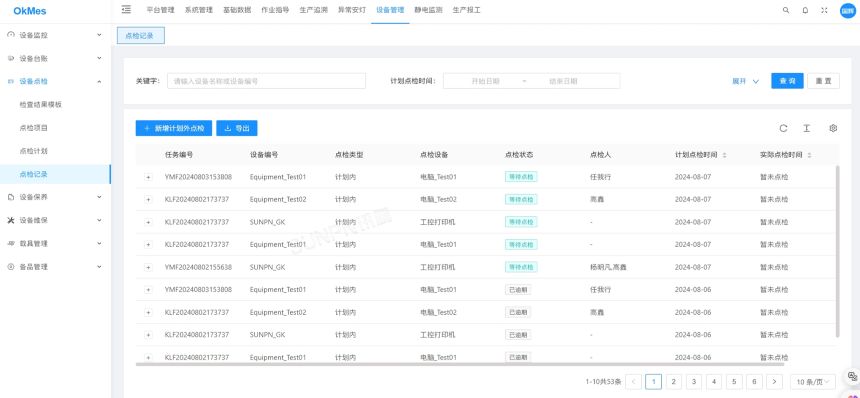Adjust table density with the row height icon

[x=807, y=128]
